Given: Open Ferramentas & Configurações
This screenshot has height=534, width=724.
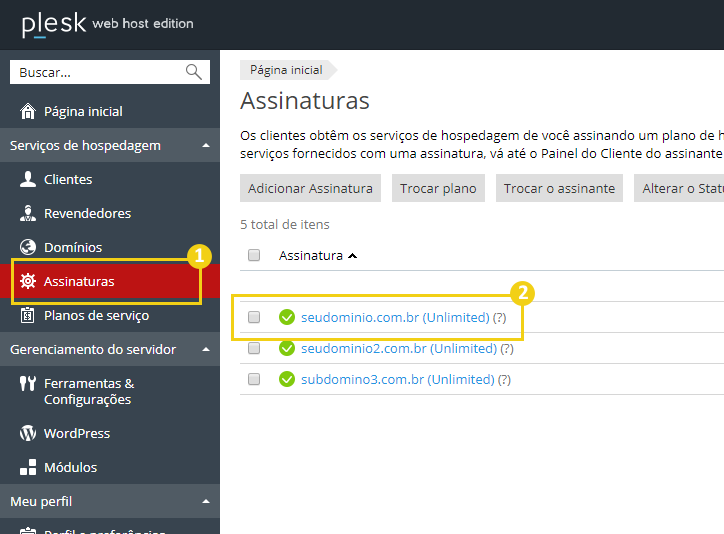Looking at the screenshot, I should pyautogui.click(x=110, y=391).
